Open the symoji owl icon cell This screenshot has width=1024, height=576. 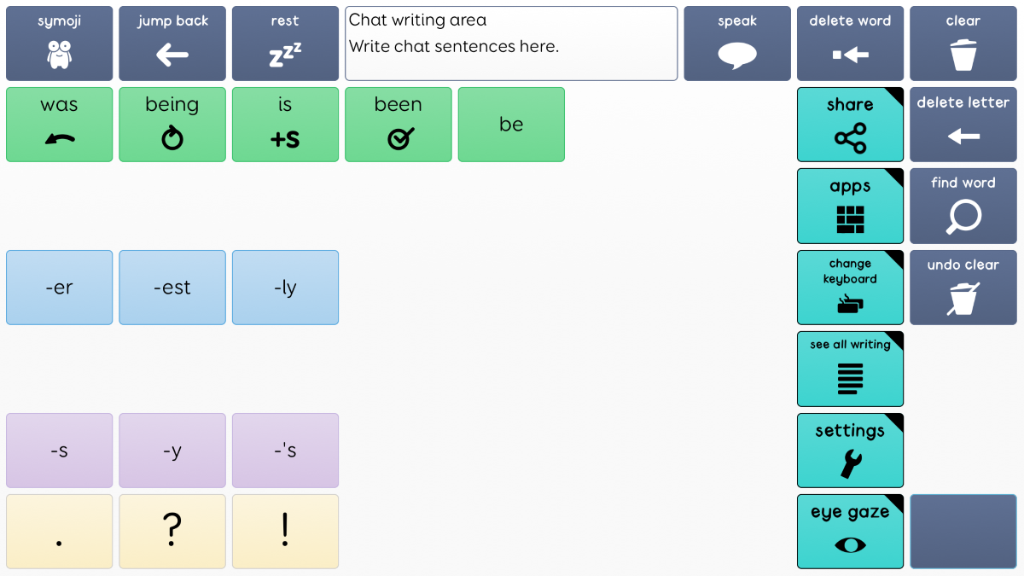[x=59, y=44]
